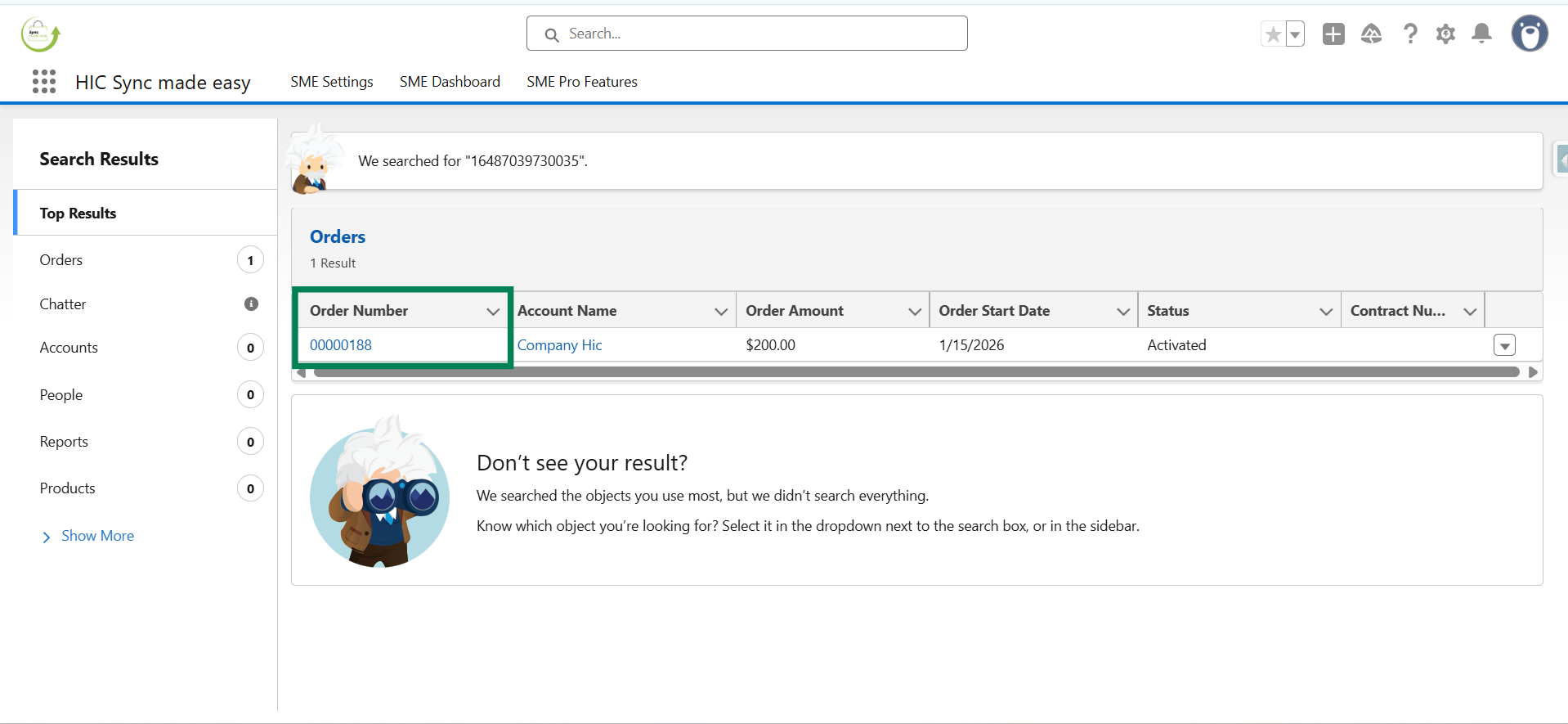Open the Setup gear icon

(1445, 34)
